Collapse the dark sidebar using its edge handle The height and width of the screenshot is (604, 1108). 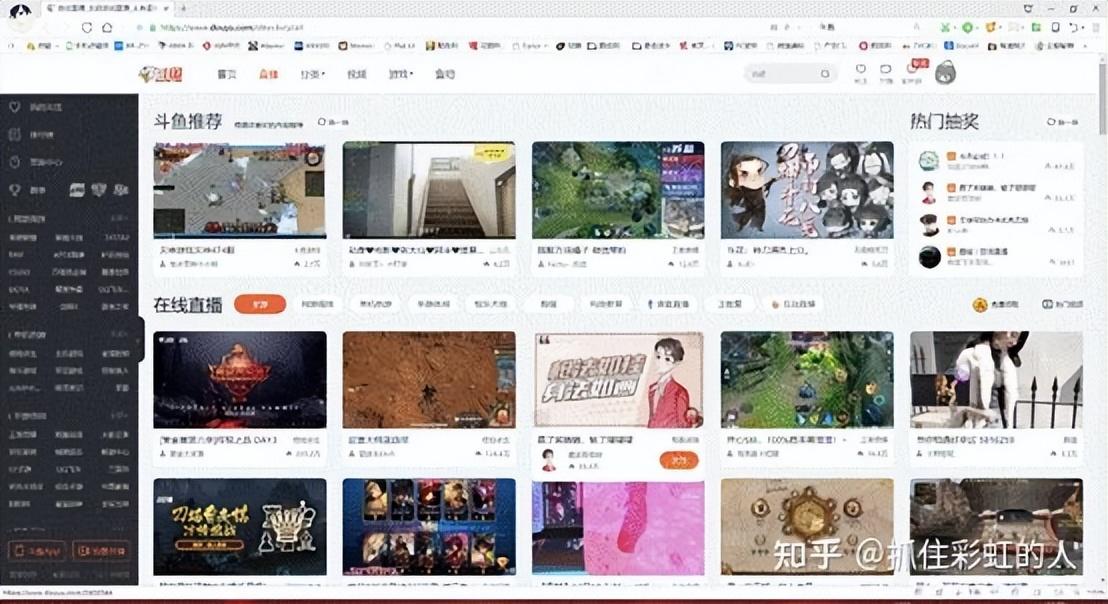pyautogui.click(x=141, y=339)
